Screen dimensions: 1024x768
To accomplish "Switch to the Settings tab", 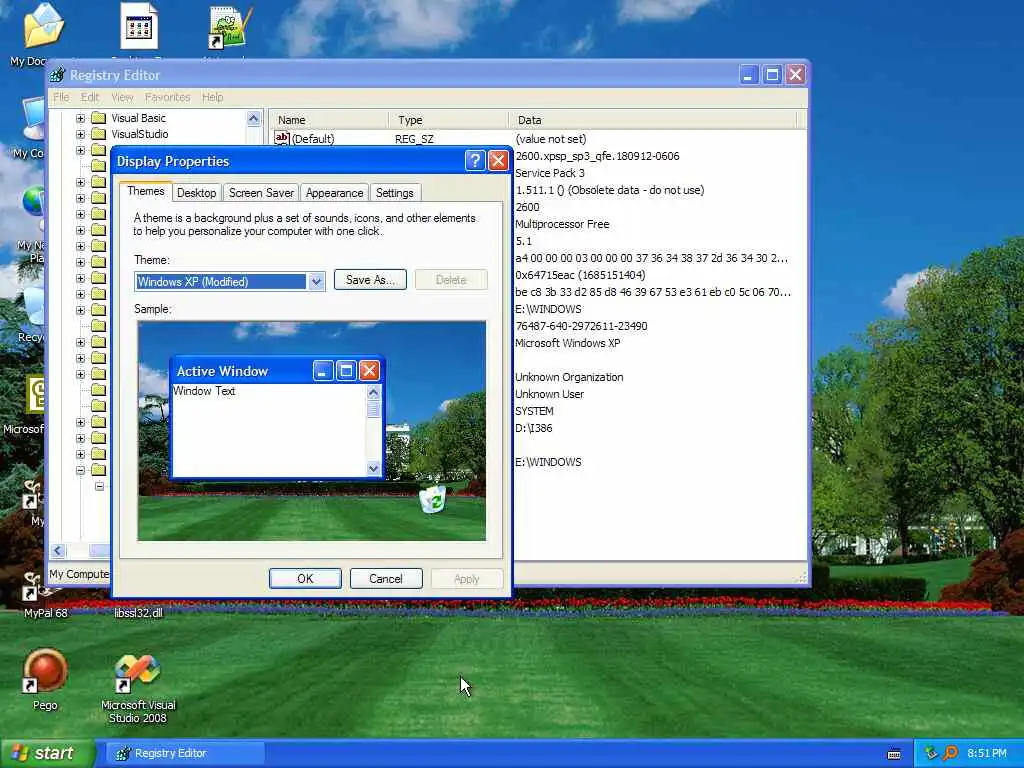I will [x=394, y=193].
